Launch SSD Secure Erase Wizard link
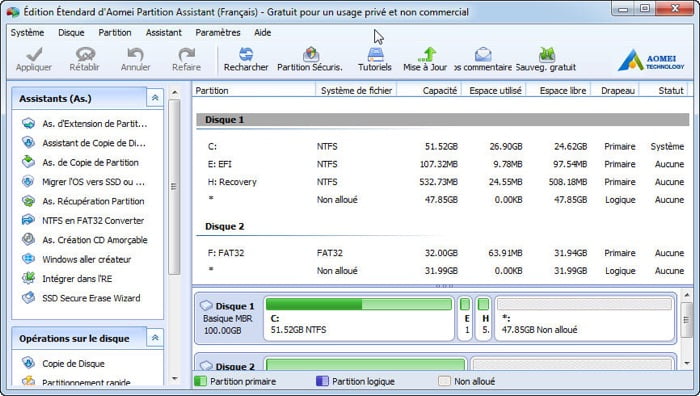The height and width of the screenshot is (396, 700). (91, 298)
